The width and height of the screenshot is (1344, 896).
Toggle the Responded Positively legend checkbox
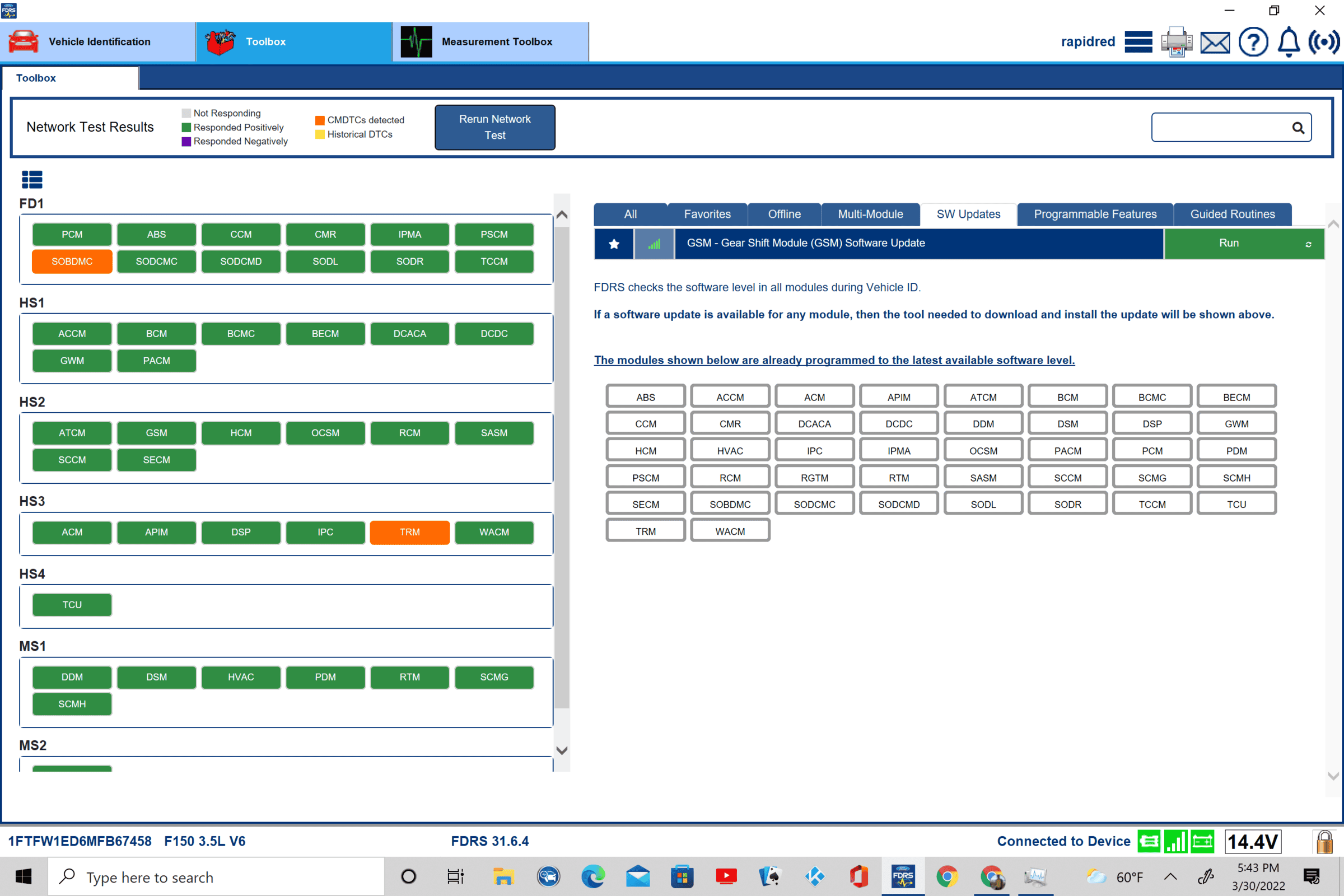pos(185,127)
